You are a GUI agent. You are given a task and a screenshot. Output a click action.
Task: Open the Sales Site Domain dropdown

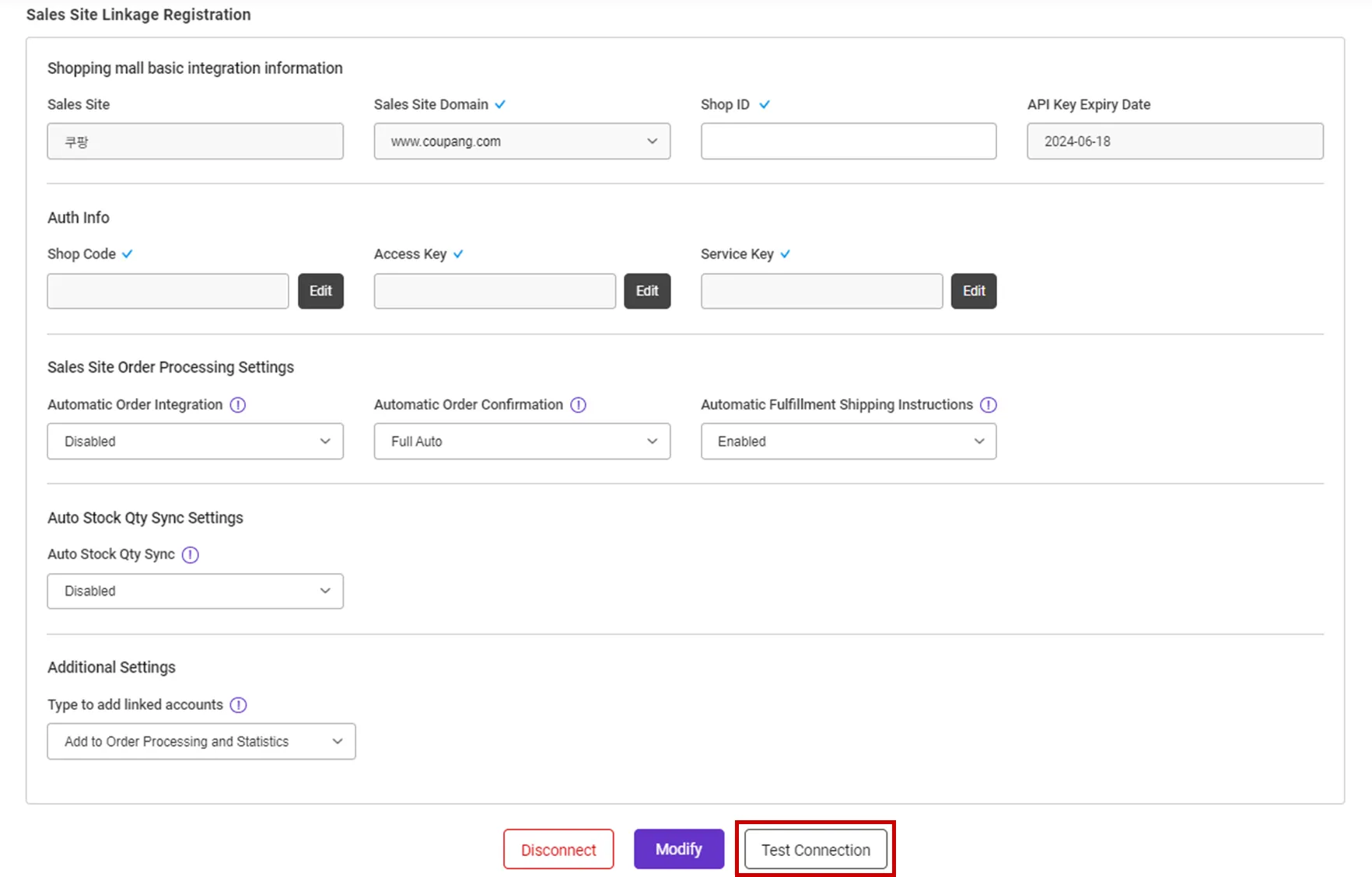pyautogui.click(x=522, y=142)
